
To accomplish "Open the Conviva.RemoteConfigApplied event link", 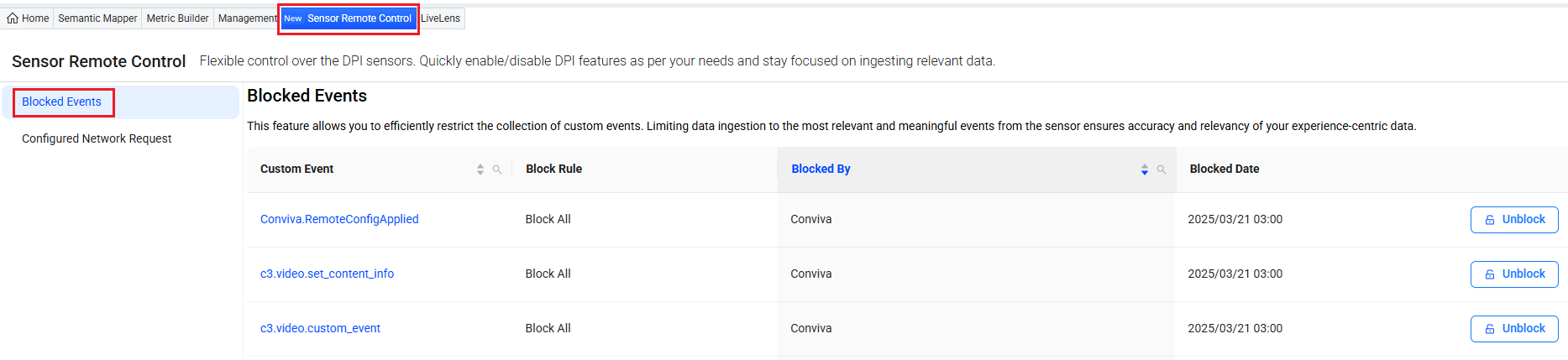I will coord(339,220).
